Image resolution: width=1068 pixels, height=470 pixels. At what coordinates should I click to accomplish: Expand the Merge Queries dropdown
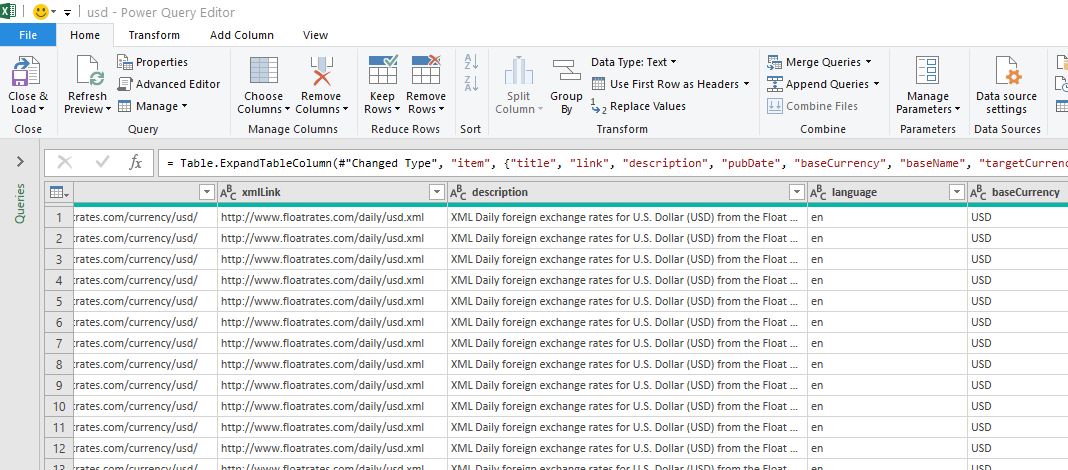[x=819, y=62]
